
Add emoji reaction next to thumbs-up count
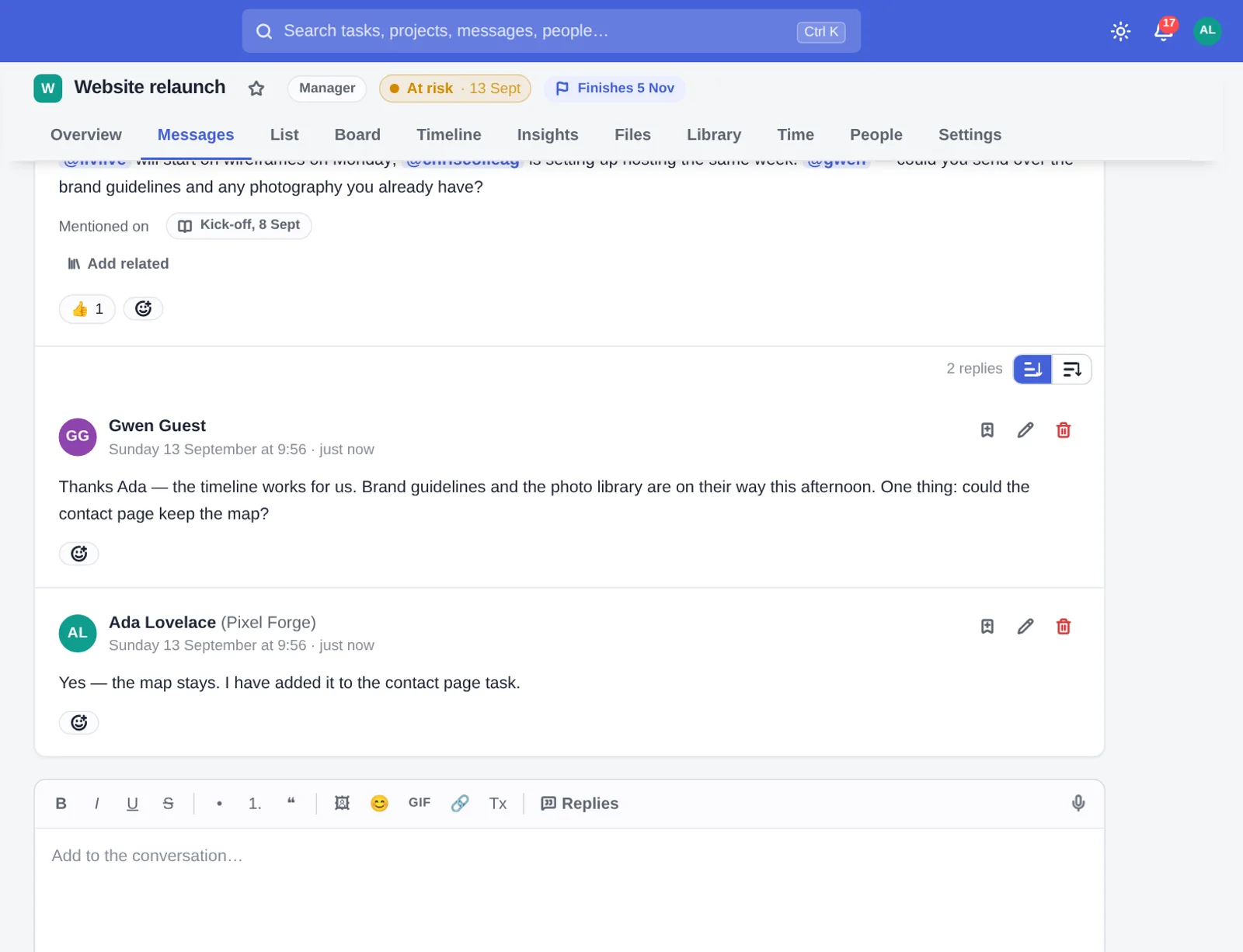[x=144, y=309]
